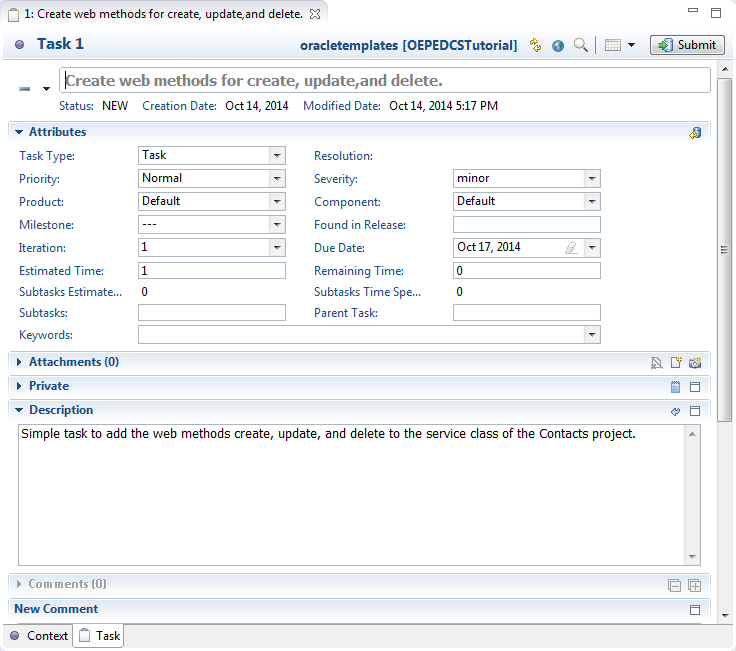The height and width of the screenshot is (651, 736).
Task: Click the oracletemplates [OEPEDCSTutorial] repository label
Action: 408,46
